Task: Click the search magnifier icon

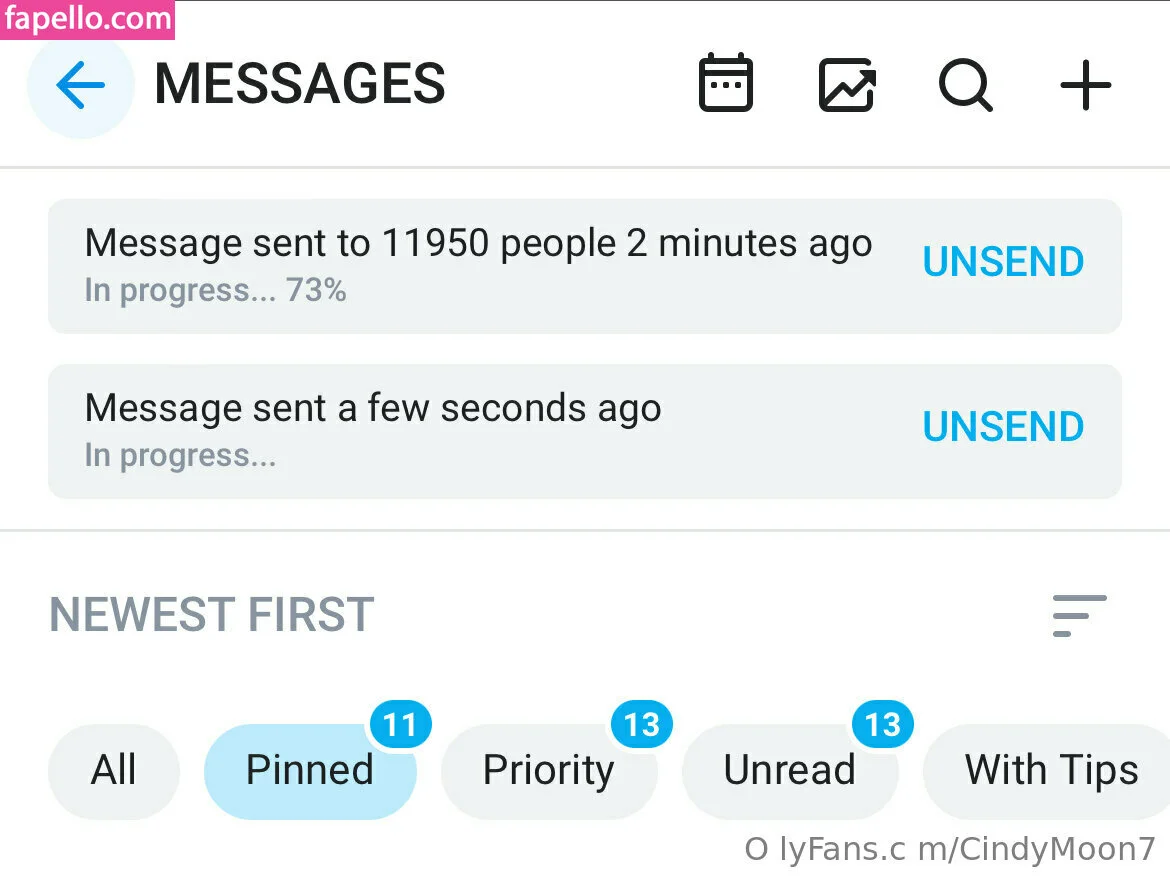Action: coord(965,85)
